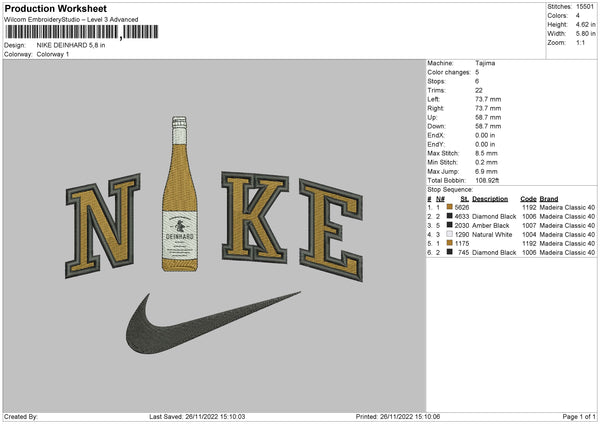Click the Max Stitch value 8.5 mm
This screenshot has height=424, width=600.
[x=486, y=153]
